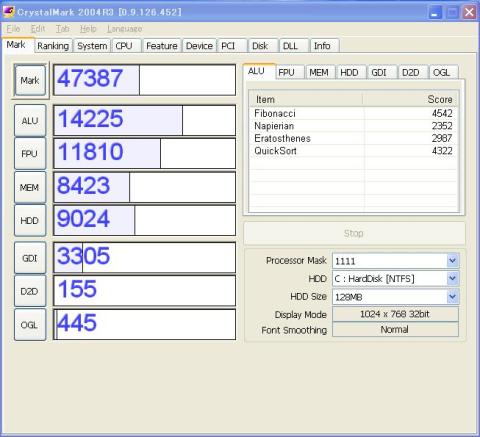Open the Help menu
This screenshot has height=437, width=480.
(x=88, y=29)
